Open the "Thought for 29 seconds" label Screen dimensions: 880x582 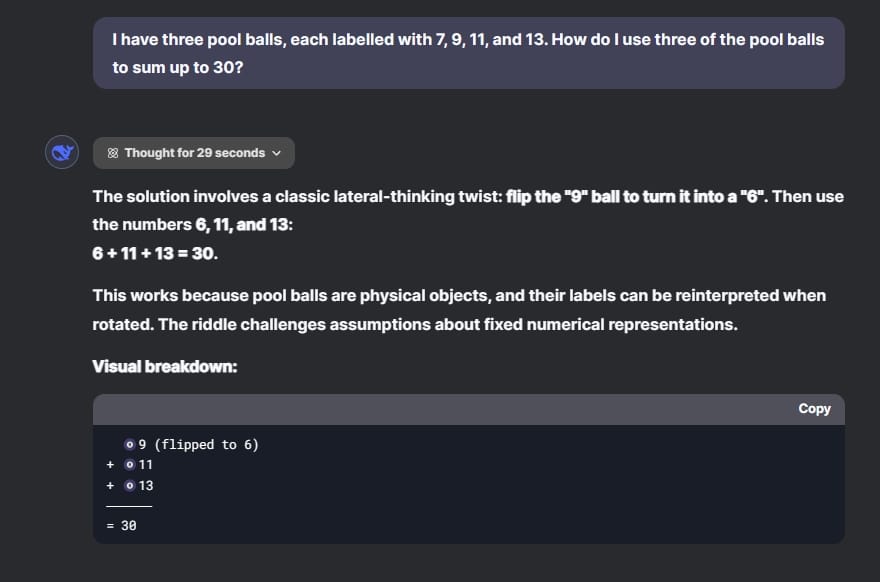point(194,153)
